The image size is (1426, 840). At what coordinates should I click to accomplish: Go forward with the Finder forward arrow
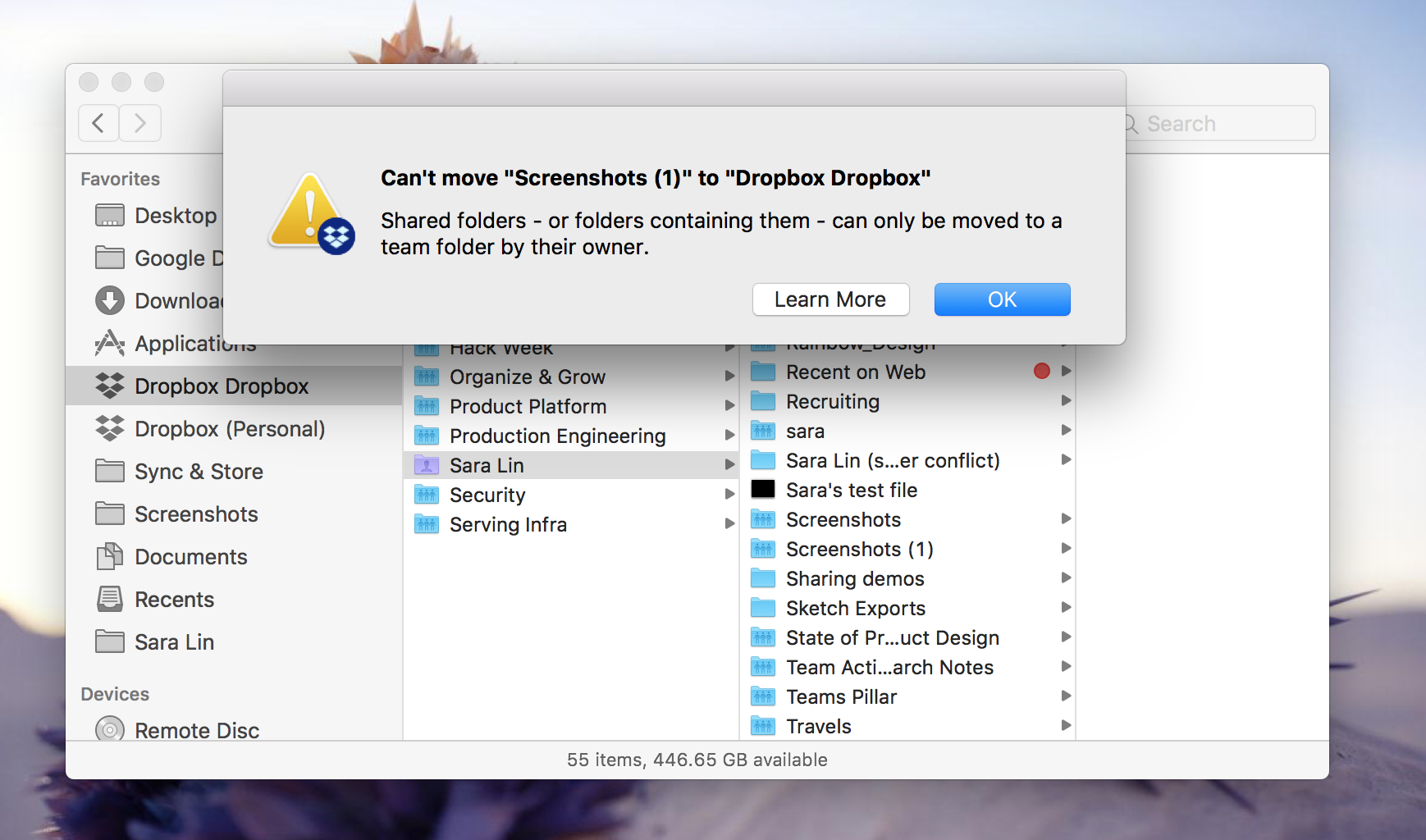140,123
